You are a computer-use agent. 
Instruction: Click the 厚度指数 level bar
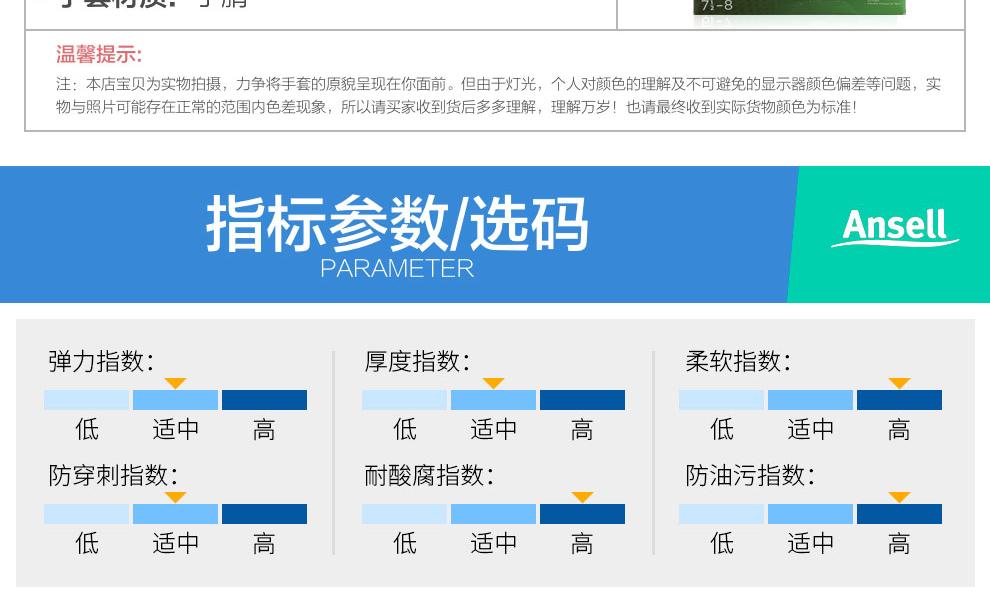click(493, 399)
